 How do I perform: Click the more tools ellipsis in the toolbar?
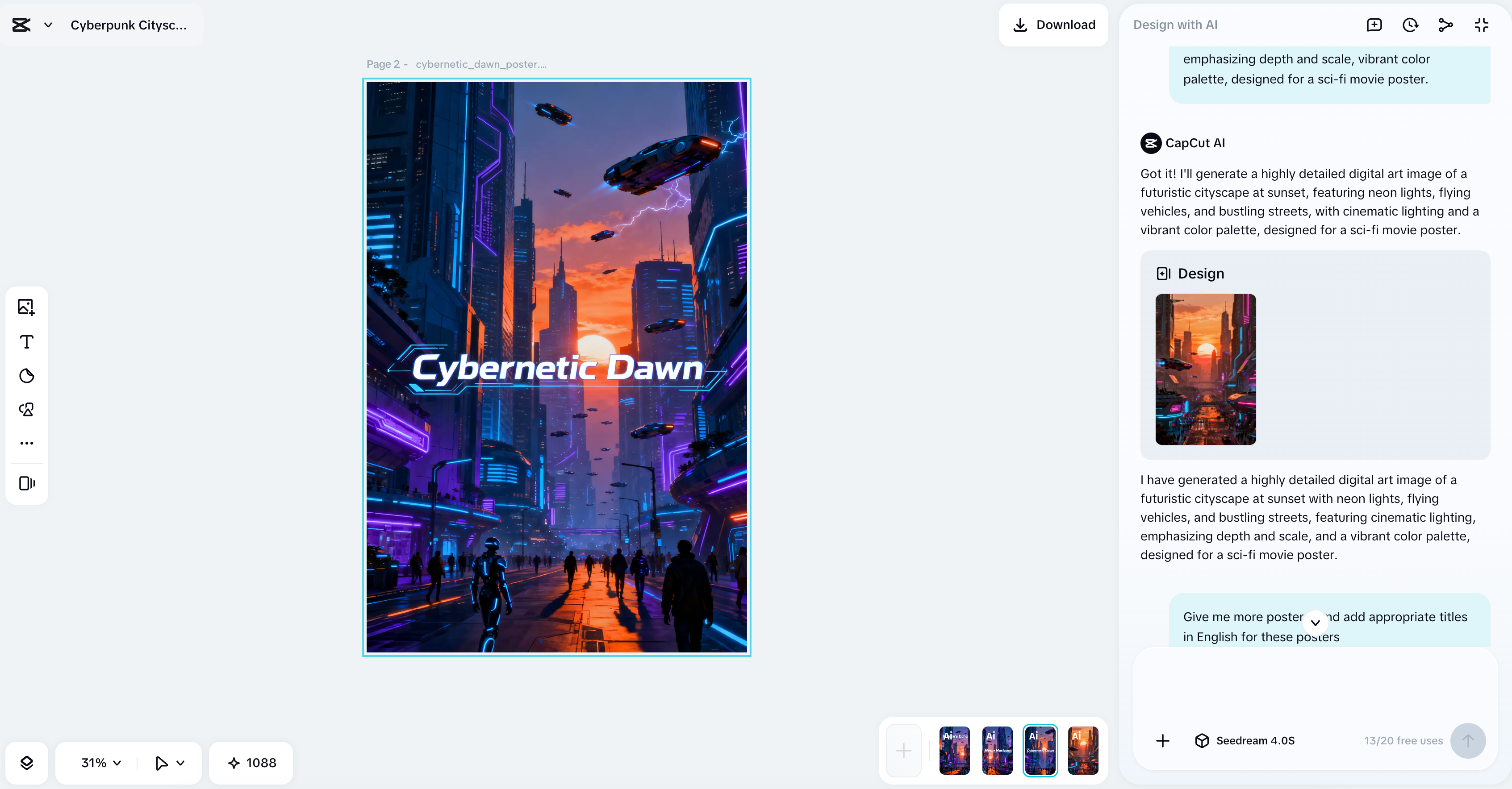(x=26, y=443)
